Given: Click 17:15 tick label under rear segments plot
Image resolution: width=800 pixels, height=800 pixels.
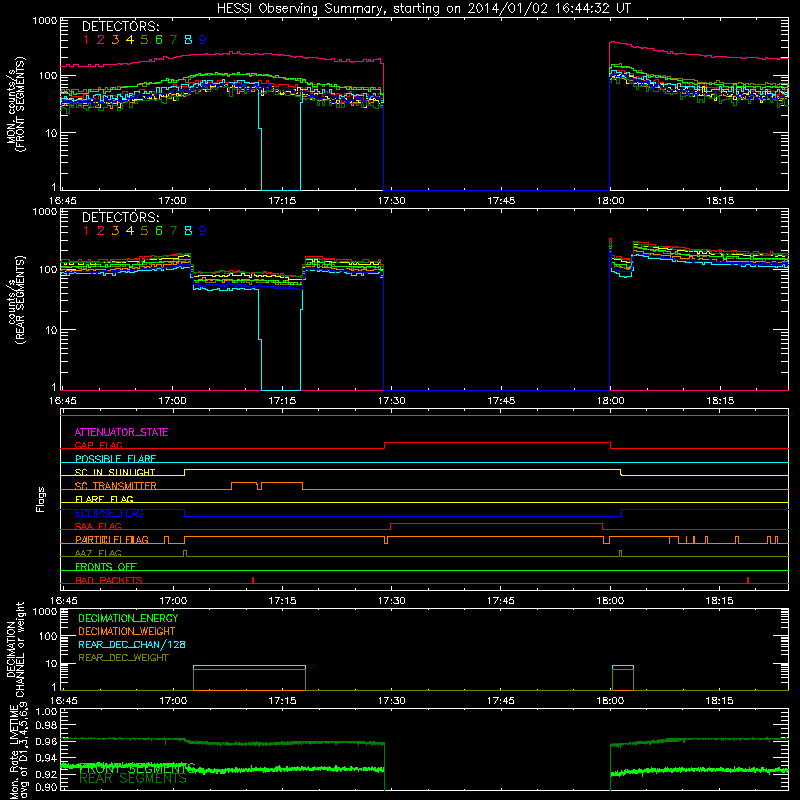Looking at the screenshot, I should pyautogui.click(x=282, y=401).
